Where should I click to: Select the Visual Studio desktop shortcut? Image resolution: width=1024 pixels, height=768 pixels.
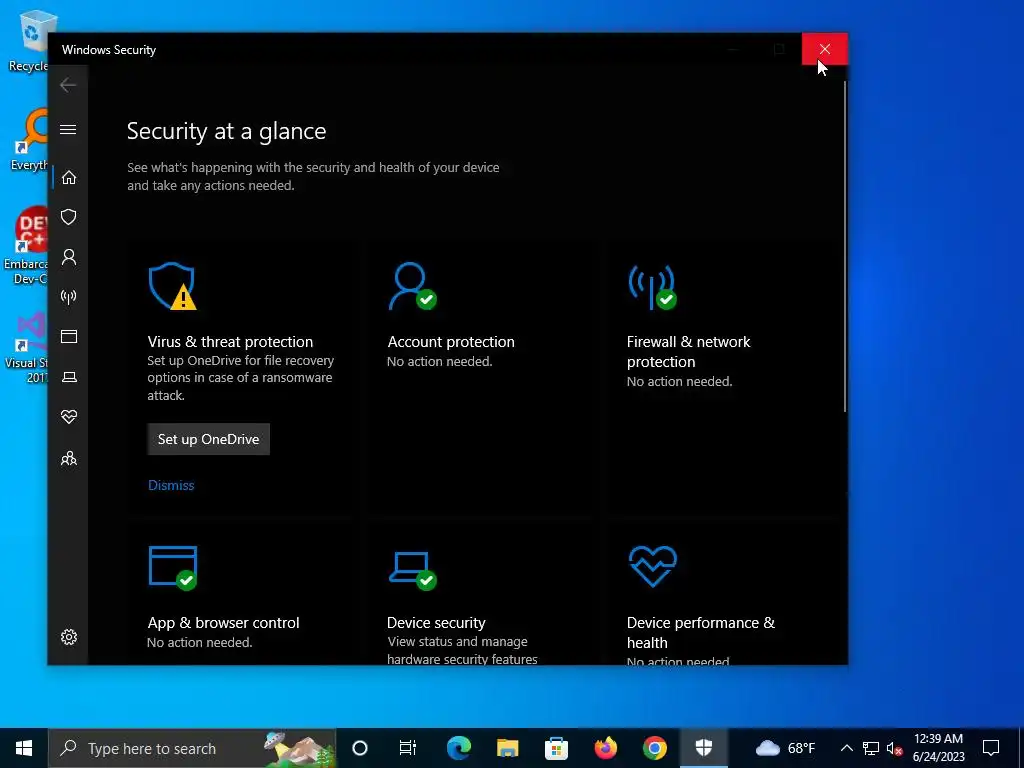26,349
